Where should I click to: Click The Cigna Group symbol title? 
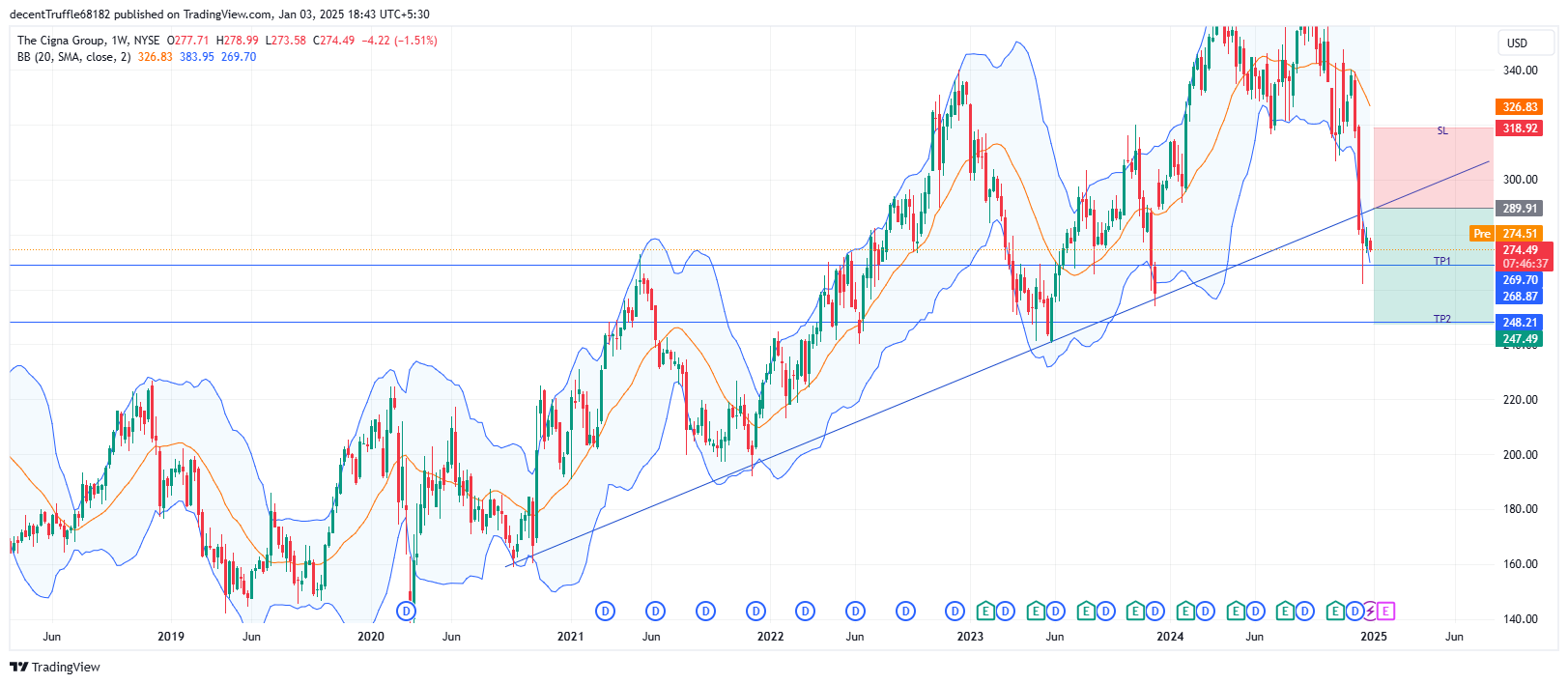click(x=61, y=41)
